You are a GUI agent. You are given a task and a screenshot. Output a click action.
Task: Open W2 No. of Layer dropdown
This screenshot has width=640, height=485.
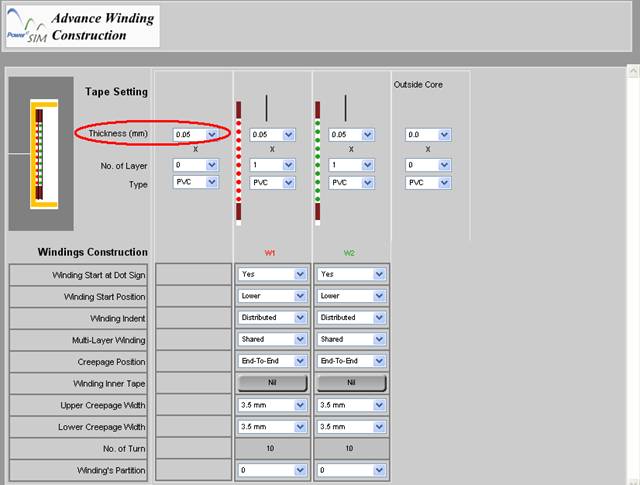(351, 165)
